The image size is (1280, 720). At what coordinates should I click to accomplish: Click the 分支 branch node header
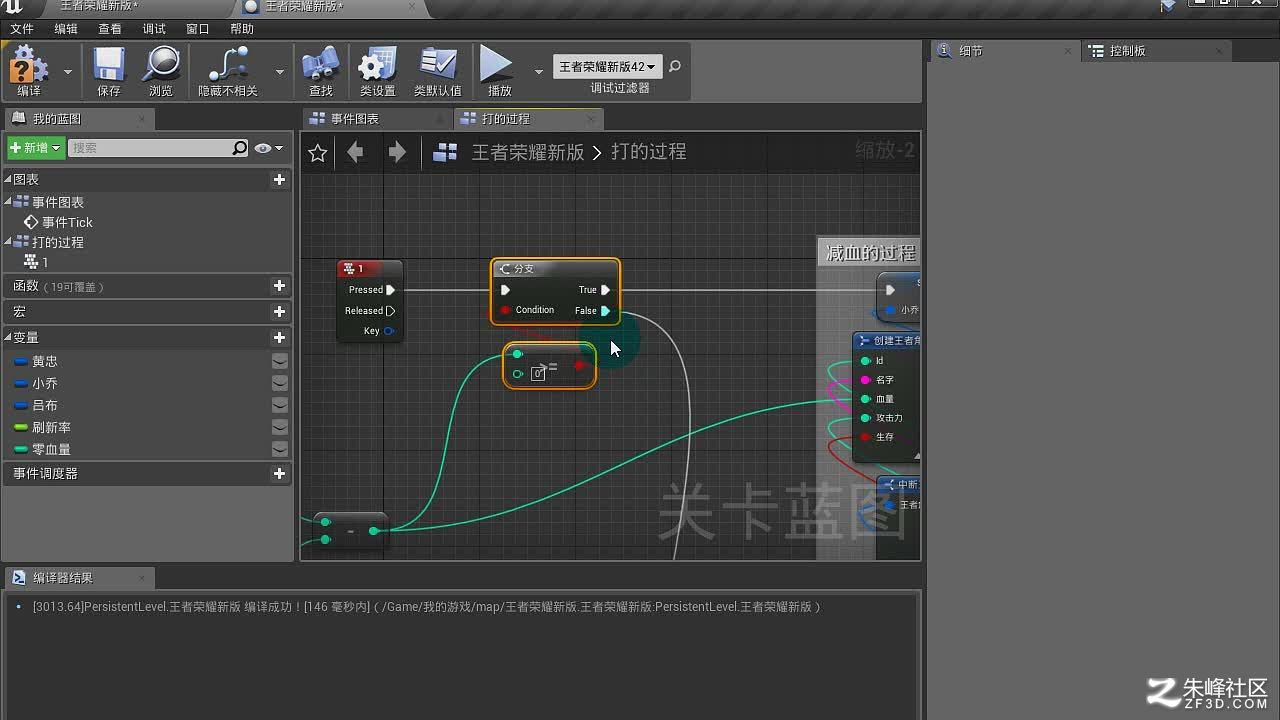[555, 269]
